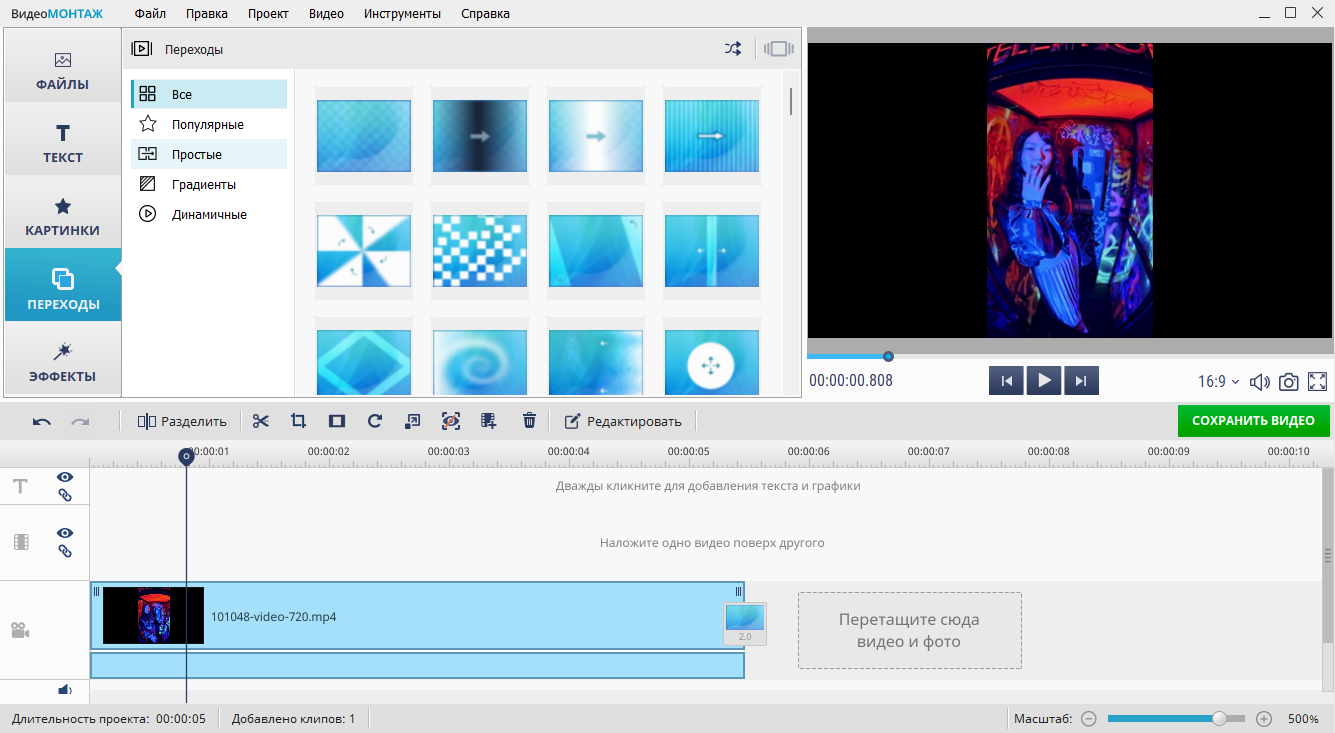Switch to the ТЕКСТ tab
Screen dimensions: 1335x733
(x=63, y=143)
